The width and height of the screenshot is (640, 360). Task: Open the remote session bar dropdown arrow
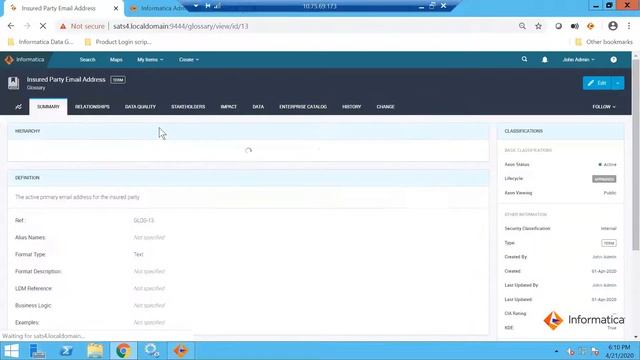[196, 6]
